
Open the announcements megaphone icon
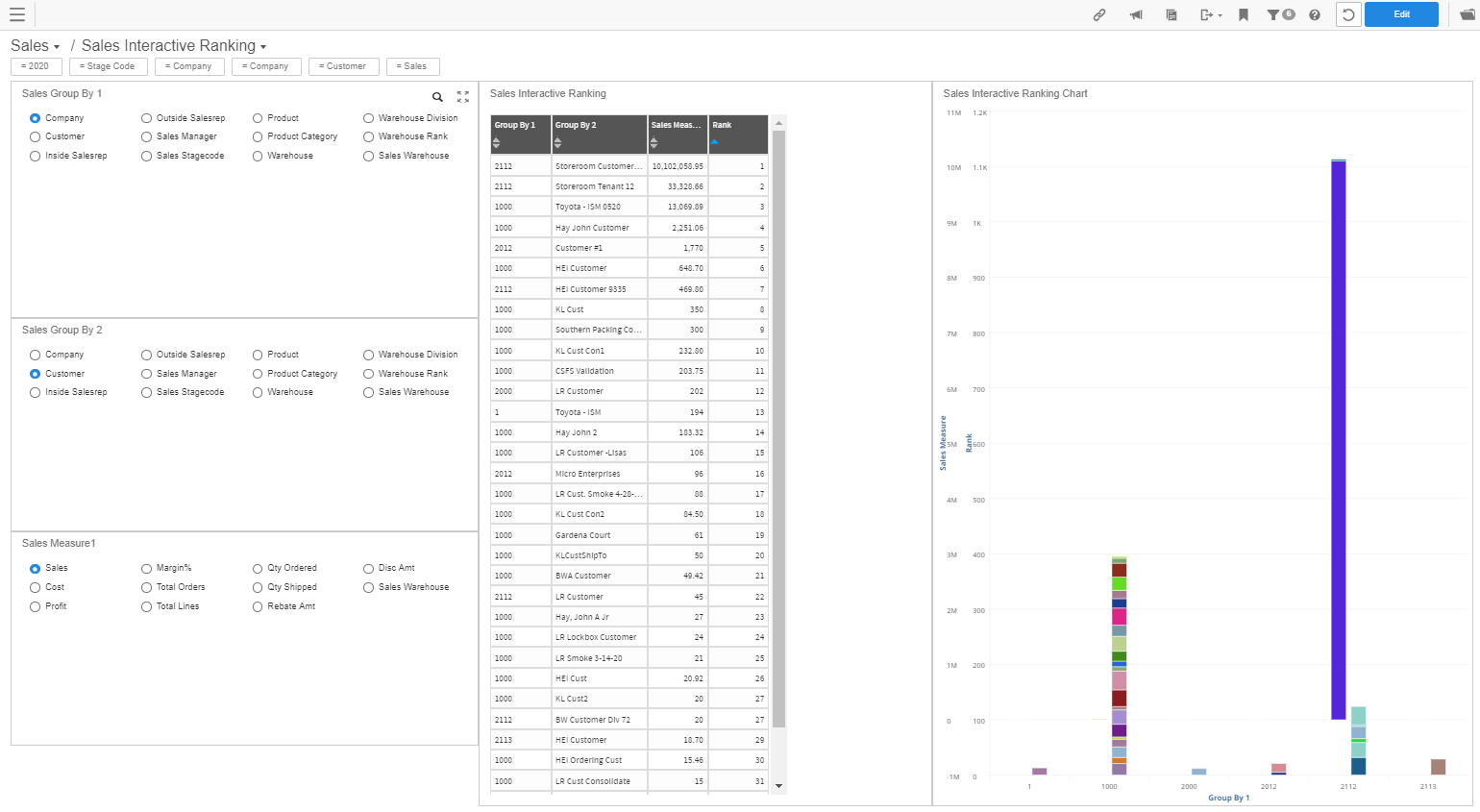(x=1136, y=14)
